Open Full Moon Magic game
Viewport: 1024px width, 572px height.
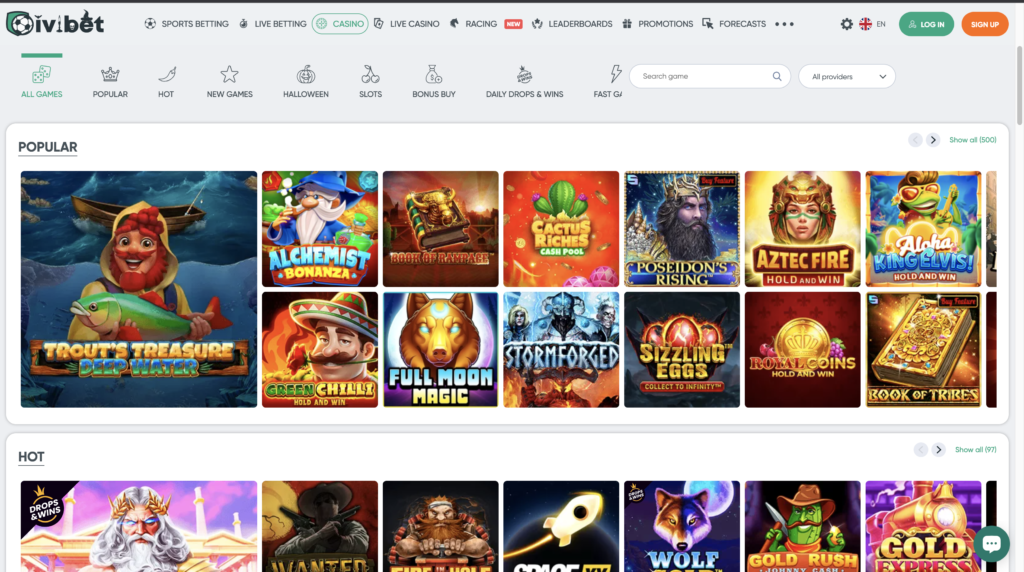click(441, 350)
